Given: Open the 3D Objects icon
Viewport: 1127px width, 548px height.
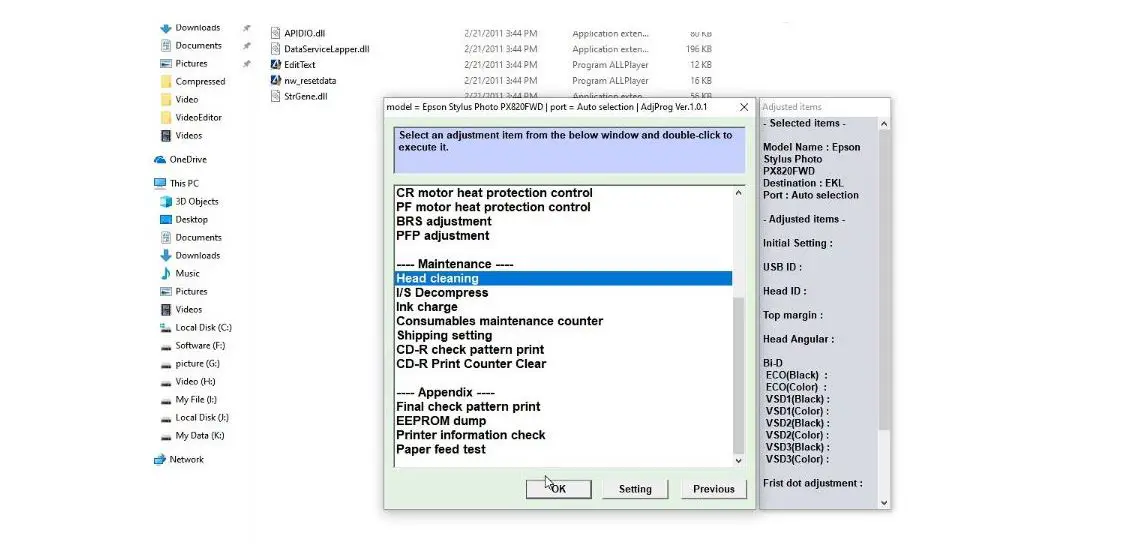Looking at the screenshot, I should tap(166, 202).
